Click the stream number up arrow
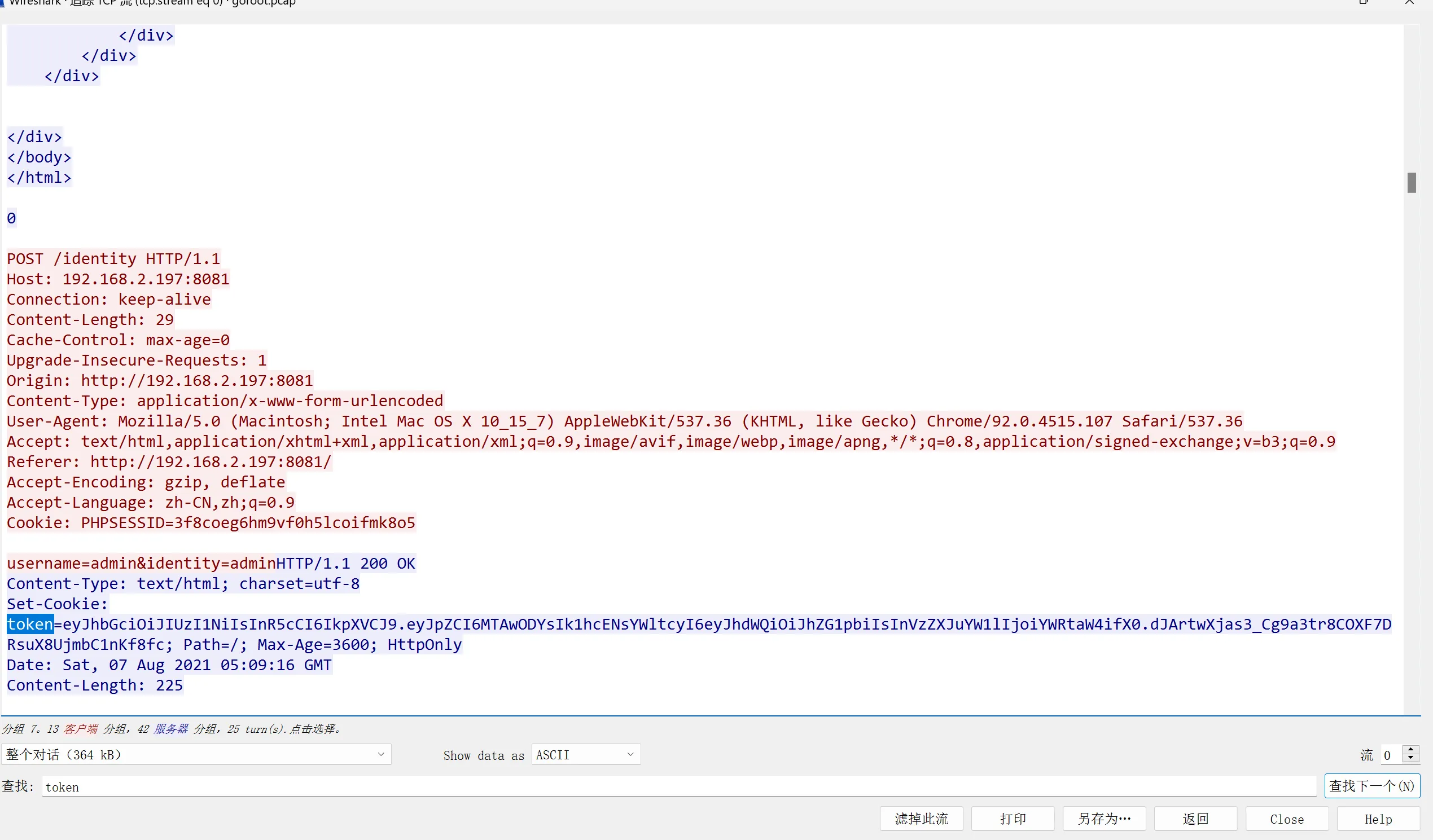The width and height of the screenshot is (1433, 840). [1411, 750]
